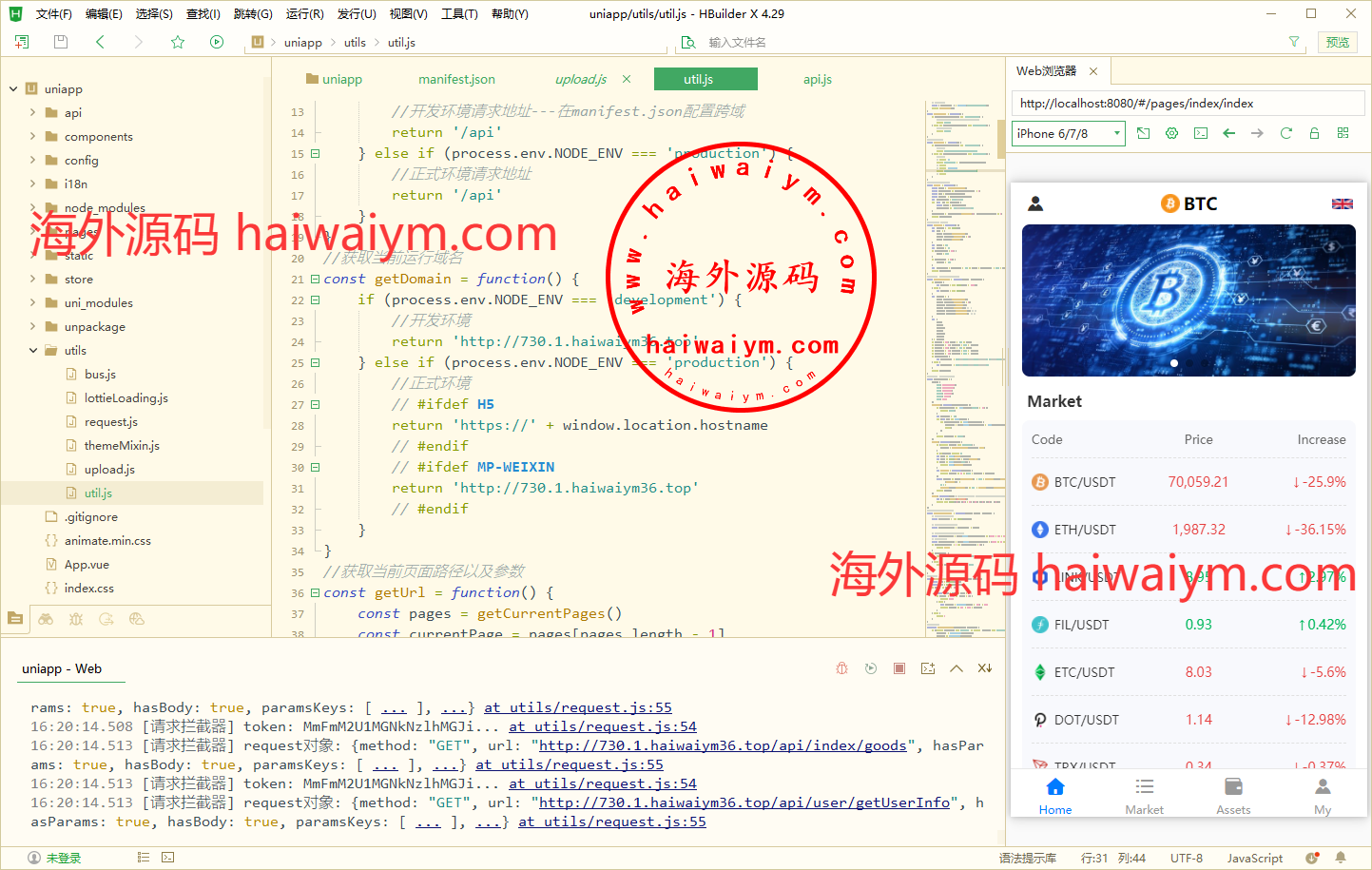Open the Assets tab in preview app
This screenshot has width=1372, height=870.
click(1233, 797)
